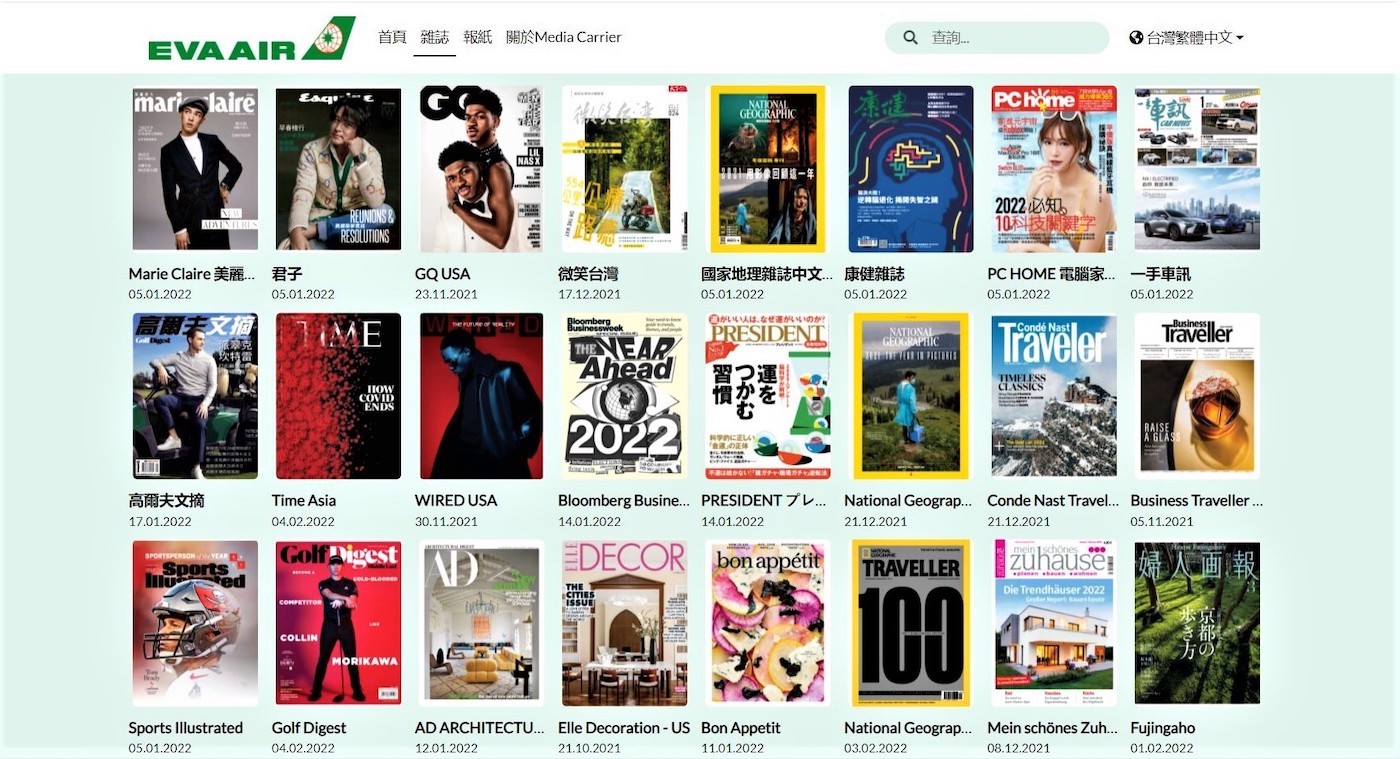Viewport: 1400px width, 759px height.
Task: Open the Time Asia cover
Action: click(338, 396)
